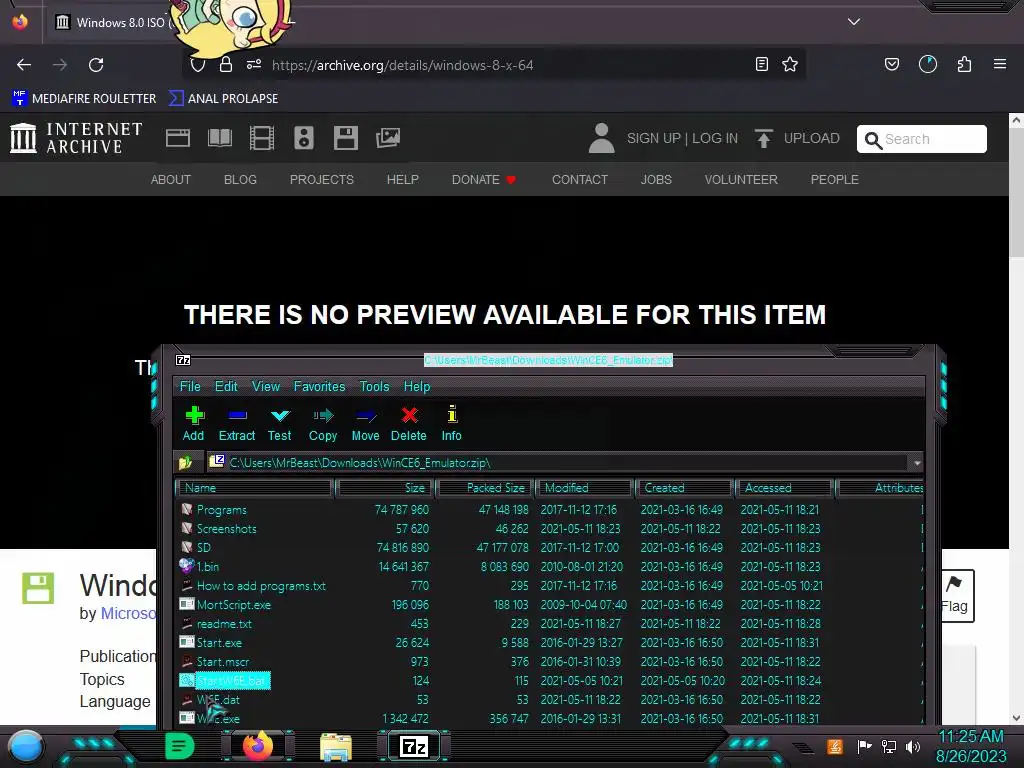Open the Audio speaker icon on Archive
This screenshot has height=768, width=1024.
(x=304, y=138)
